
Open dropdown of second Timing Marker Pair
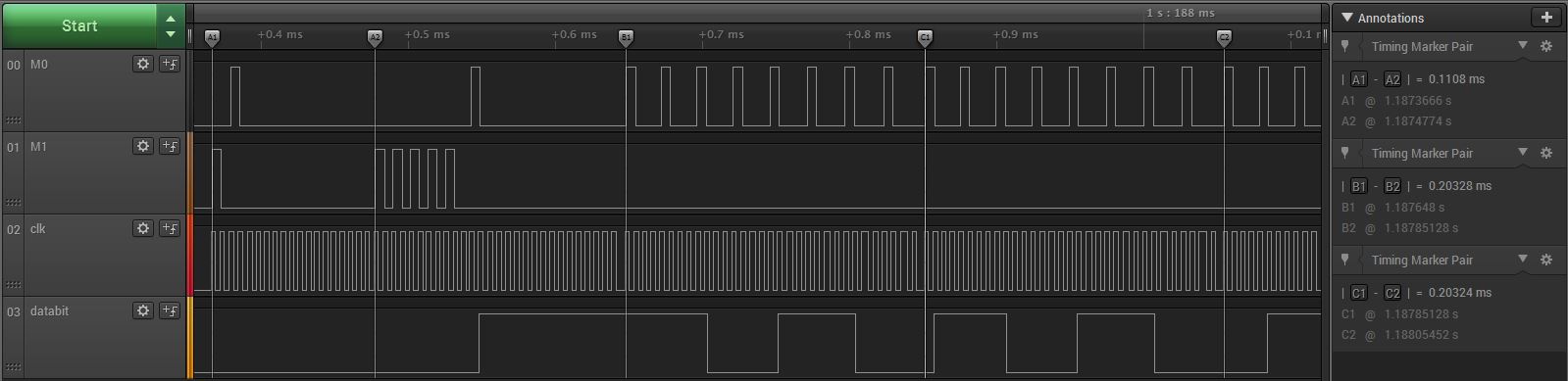1523,153
